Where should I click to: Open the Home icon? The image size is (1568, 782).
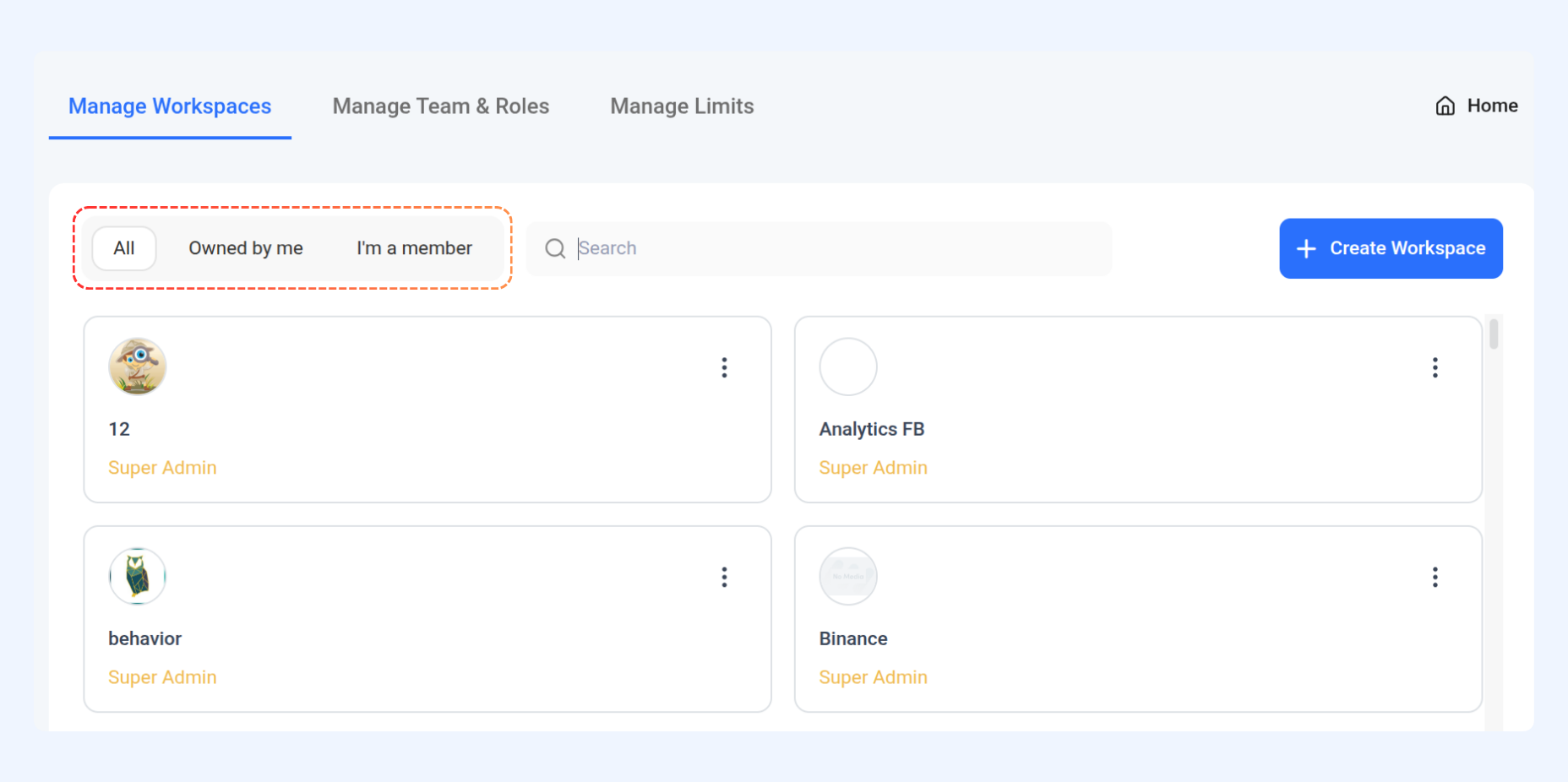coord(1445,106)
